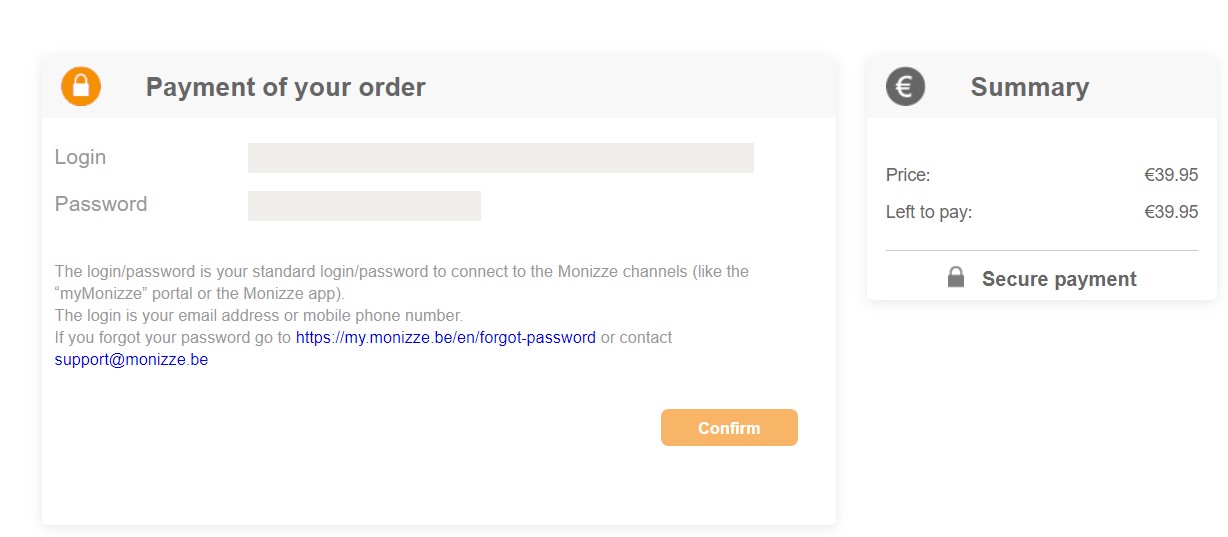
Task: Focus the Login input field
Action: click(x=500, y=158)
